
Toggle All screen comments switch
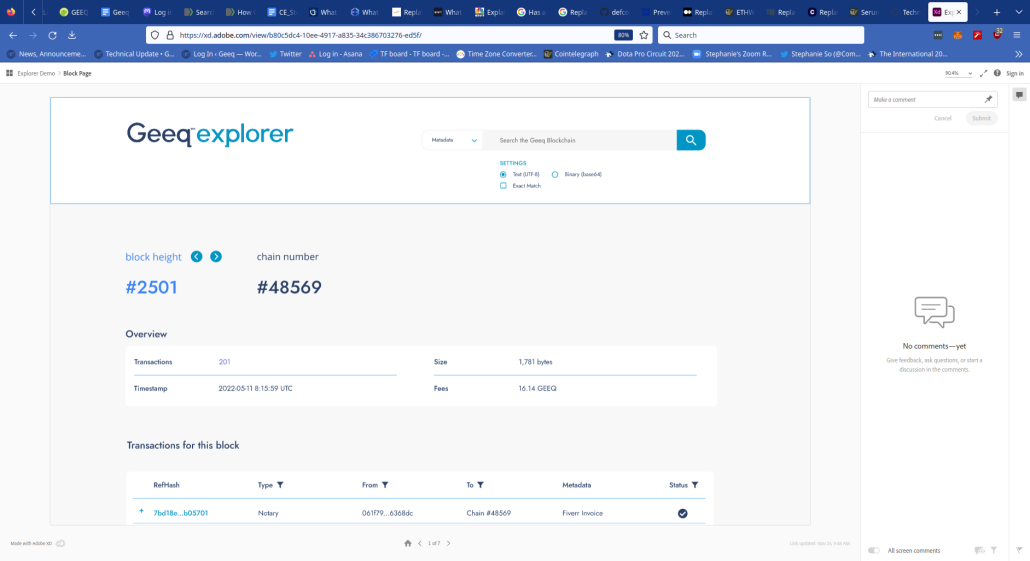pos(874,550)
